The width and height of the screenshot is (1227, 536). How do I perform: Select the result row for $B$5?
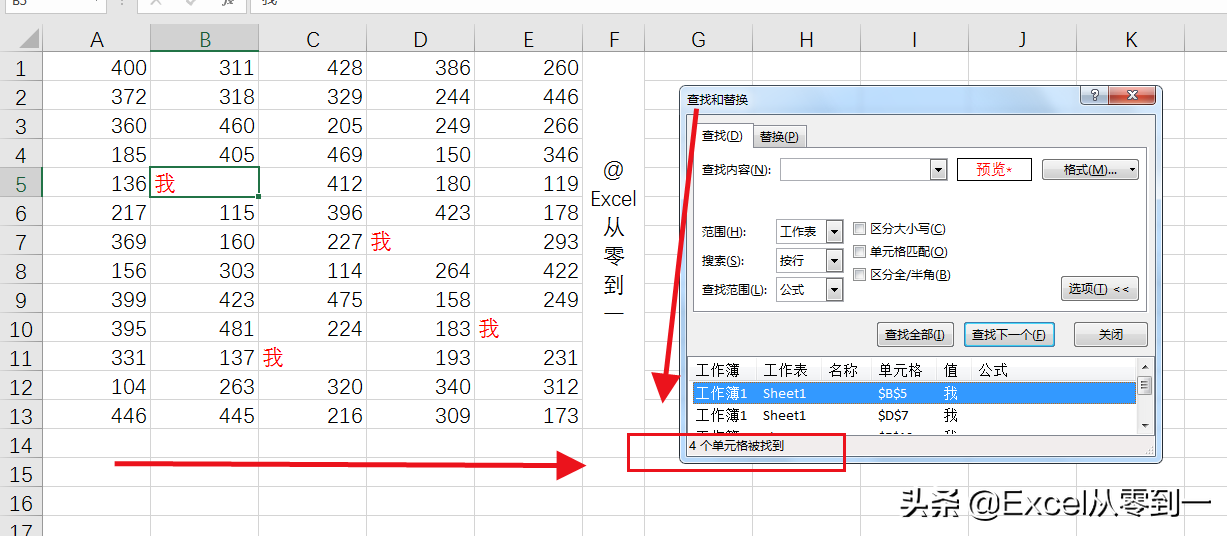pos(914,393)
